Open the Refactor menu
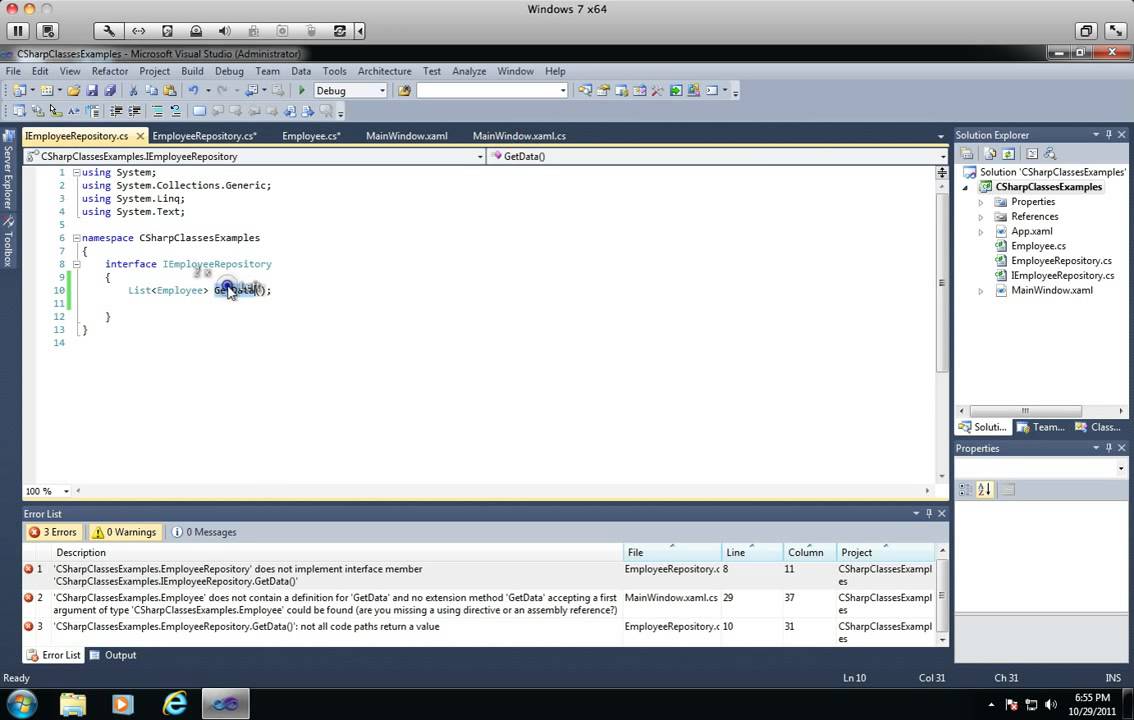The height and width of the screenshot is (720, 1134). 109,71
